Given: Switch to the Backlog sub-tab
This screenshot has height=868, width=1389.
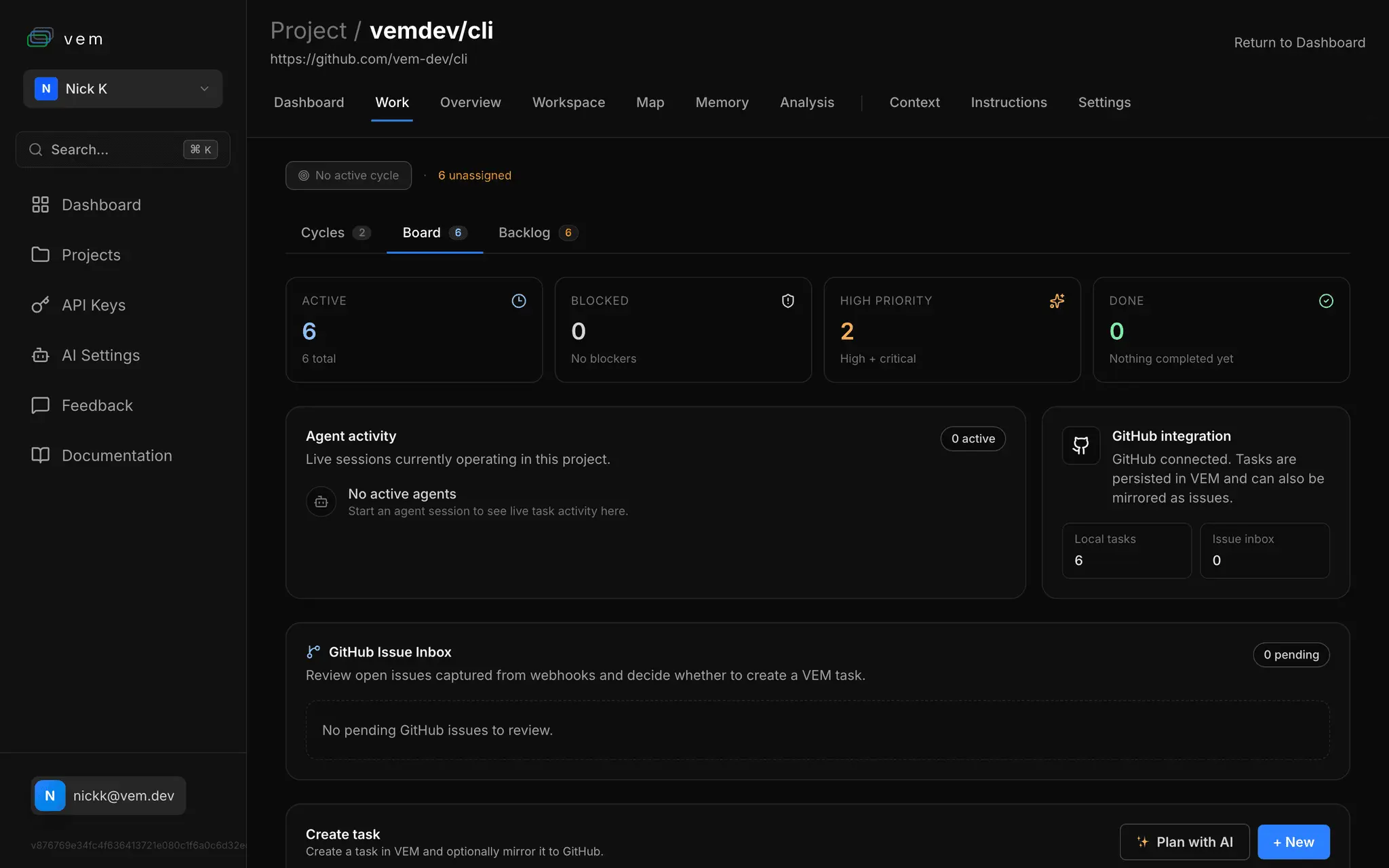Looking at the screenshot, I should [538, 233].
